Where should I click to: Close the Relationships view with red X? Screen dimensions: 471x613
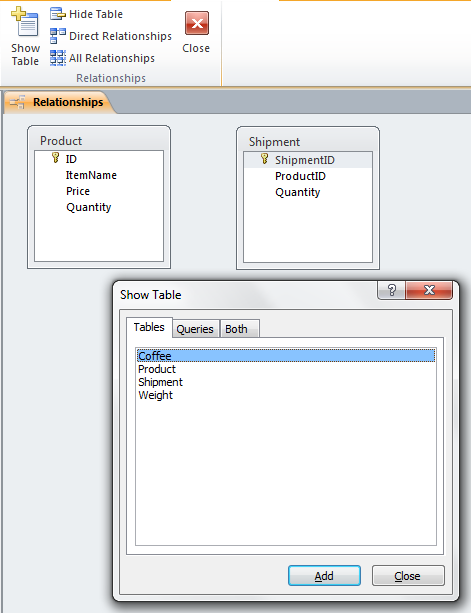tap(196, 33)
